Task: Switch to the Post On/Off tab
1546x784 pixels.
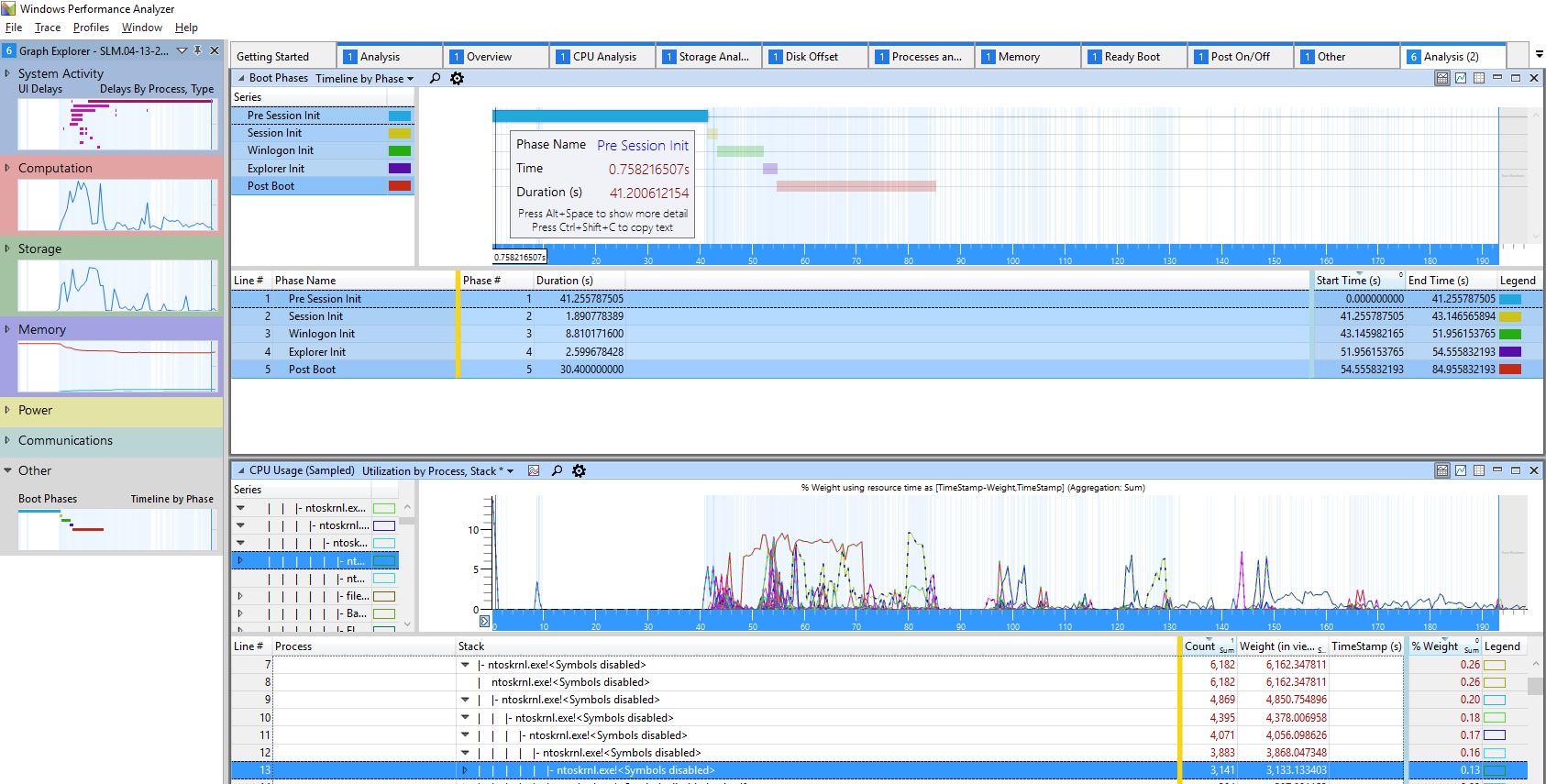Action: pos(1241,57)
